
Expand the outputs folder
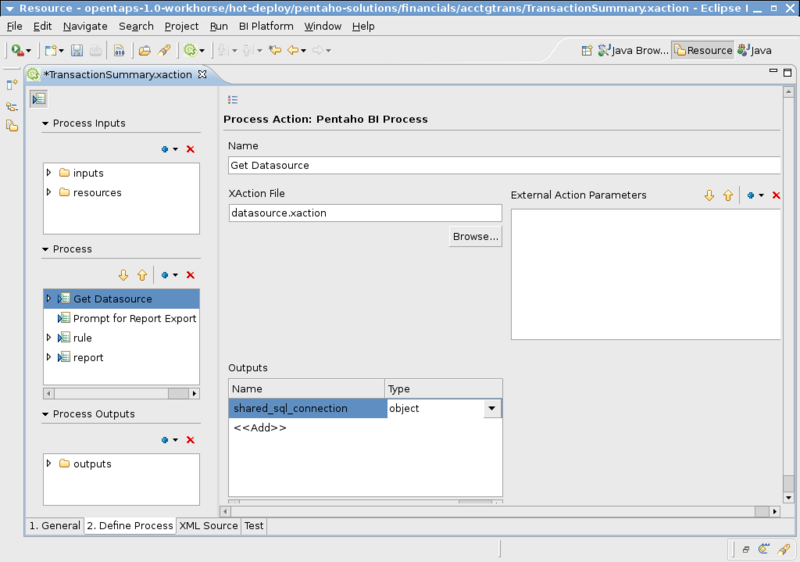click(x=49, y=464)
